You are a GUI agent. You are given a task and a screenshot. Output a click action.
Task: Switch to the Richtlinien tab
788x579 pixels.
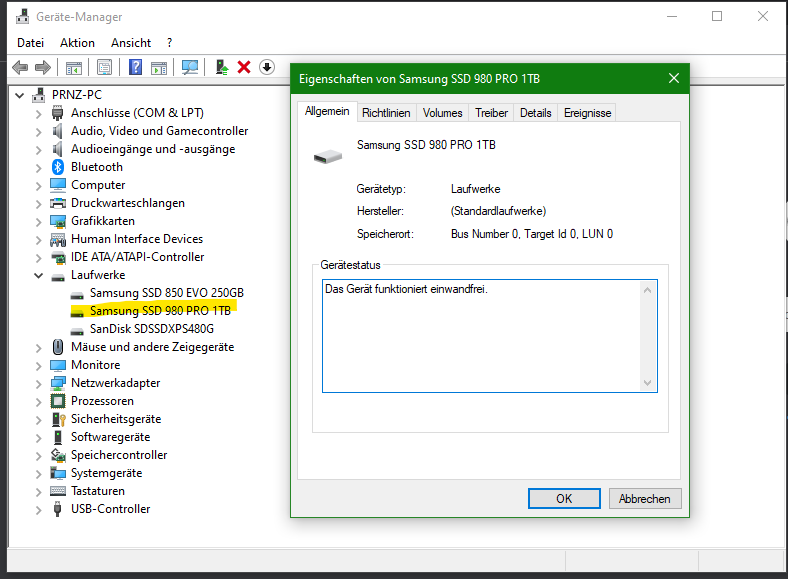[386, 113]
